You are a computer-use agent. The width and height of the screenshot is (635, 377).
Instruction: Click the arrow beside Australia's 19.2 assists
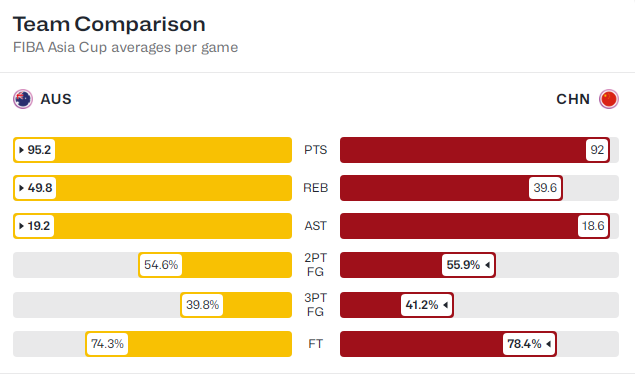(x=21, y=226)
